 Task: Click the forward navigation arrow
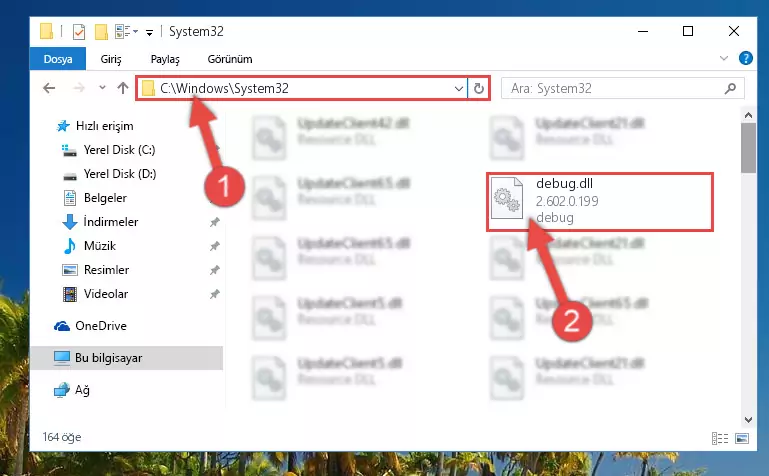coord(78,88)
